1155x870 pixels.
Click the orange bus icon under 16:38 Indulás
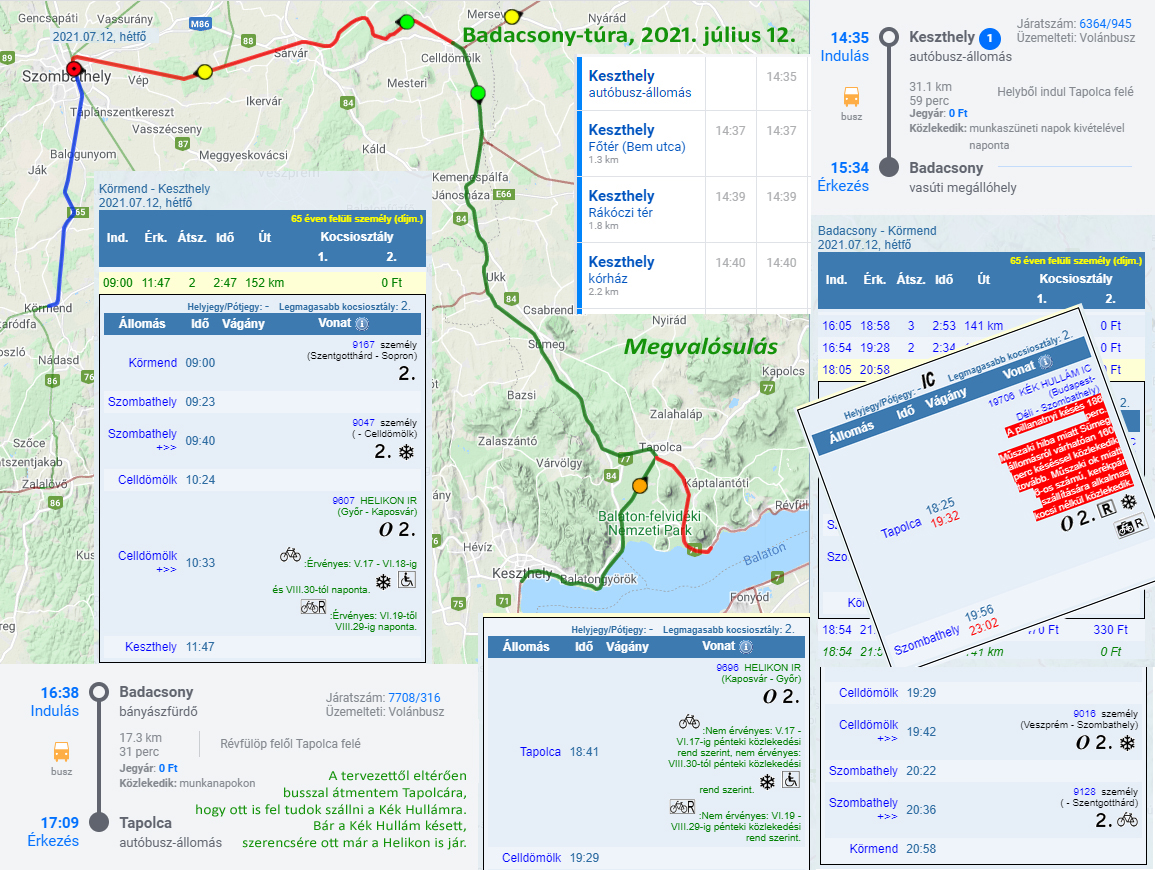pos(62,752)
